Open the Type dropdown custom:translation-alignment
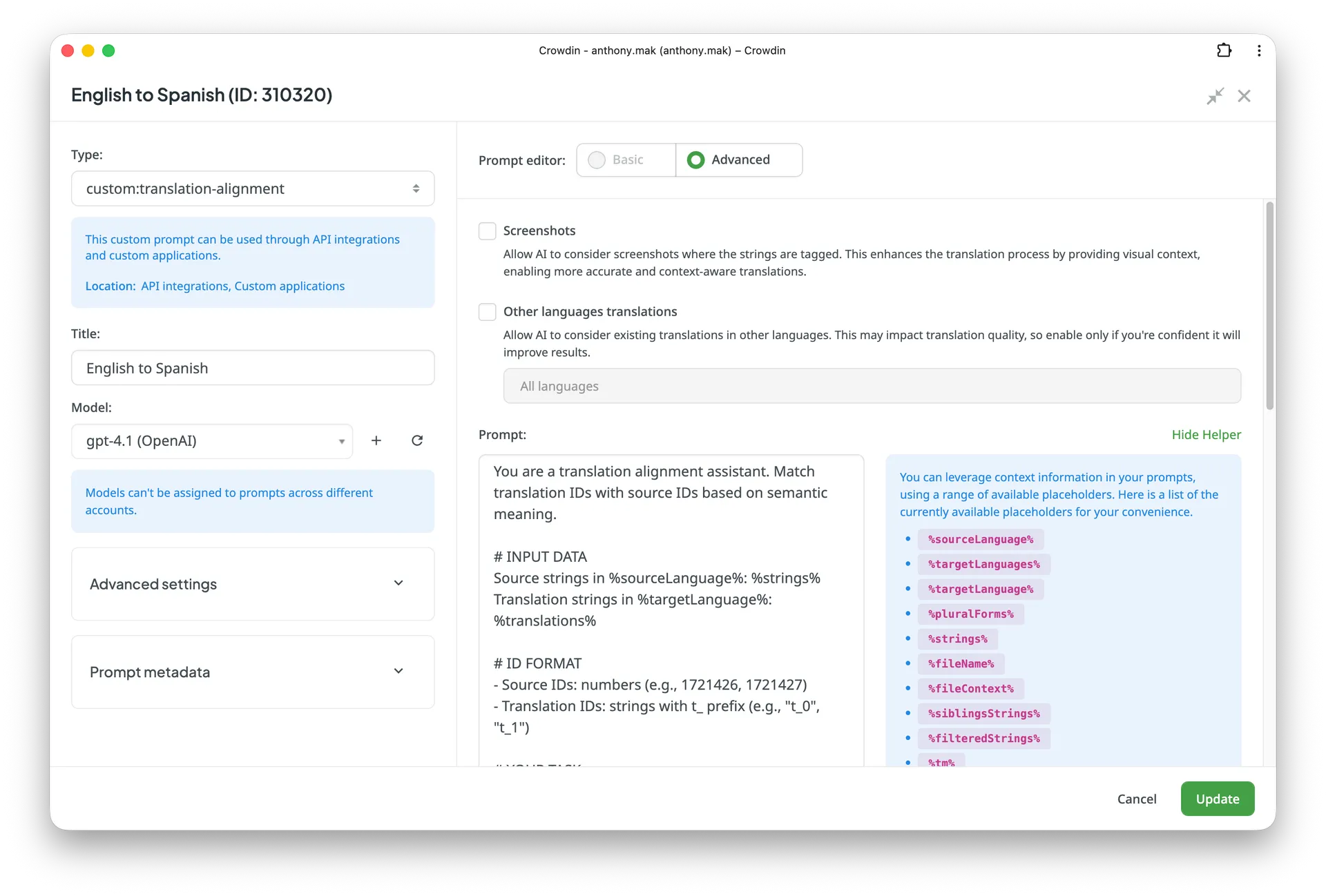The width and height of the screenshot is (1326, 896). tap(253, 188)
